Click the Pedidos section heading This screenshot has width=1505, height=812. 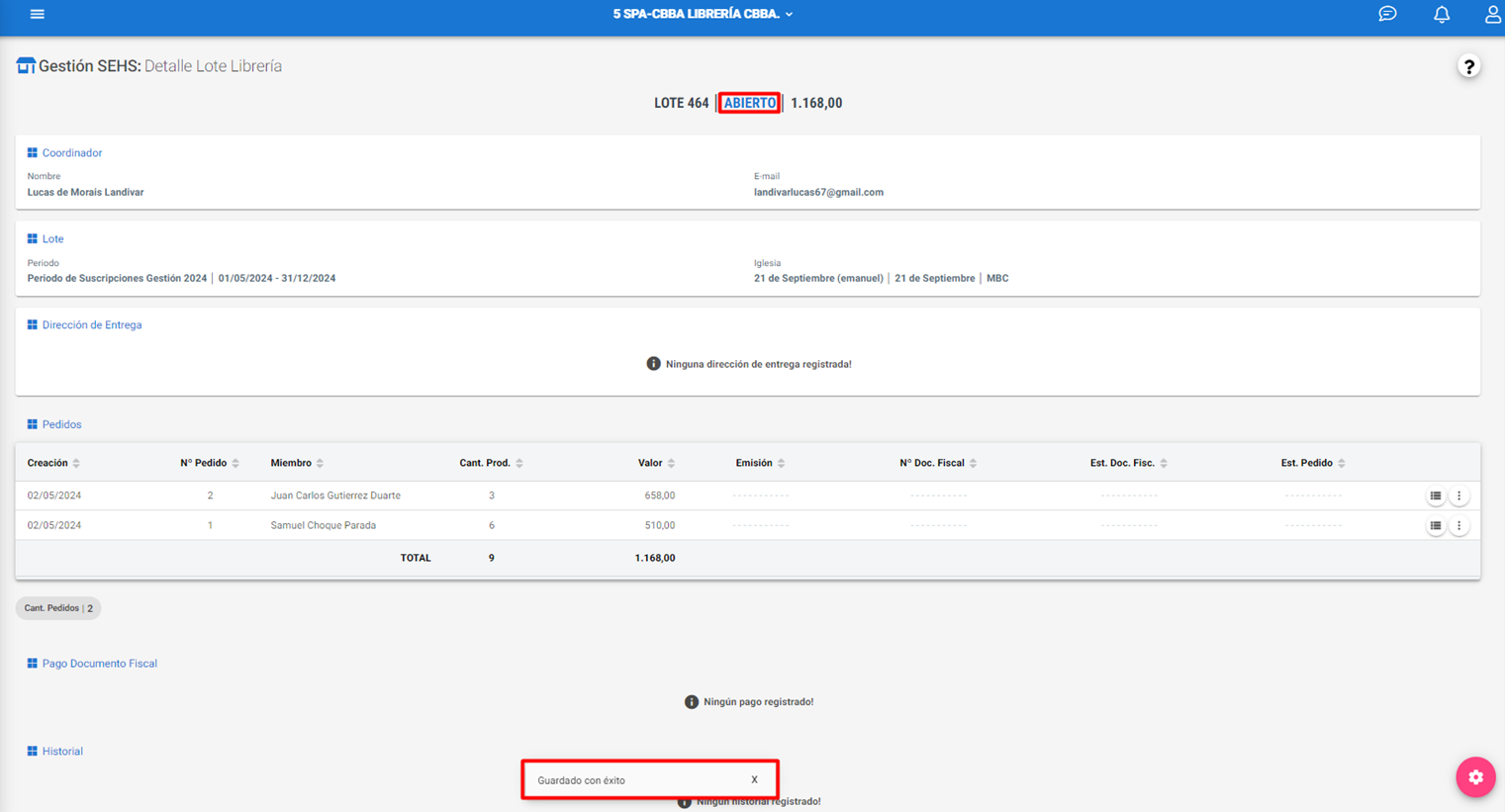61,424
